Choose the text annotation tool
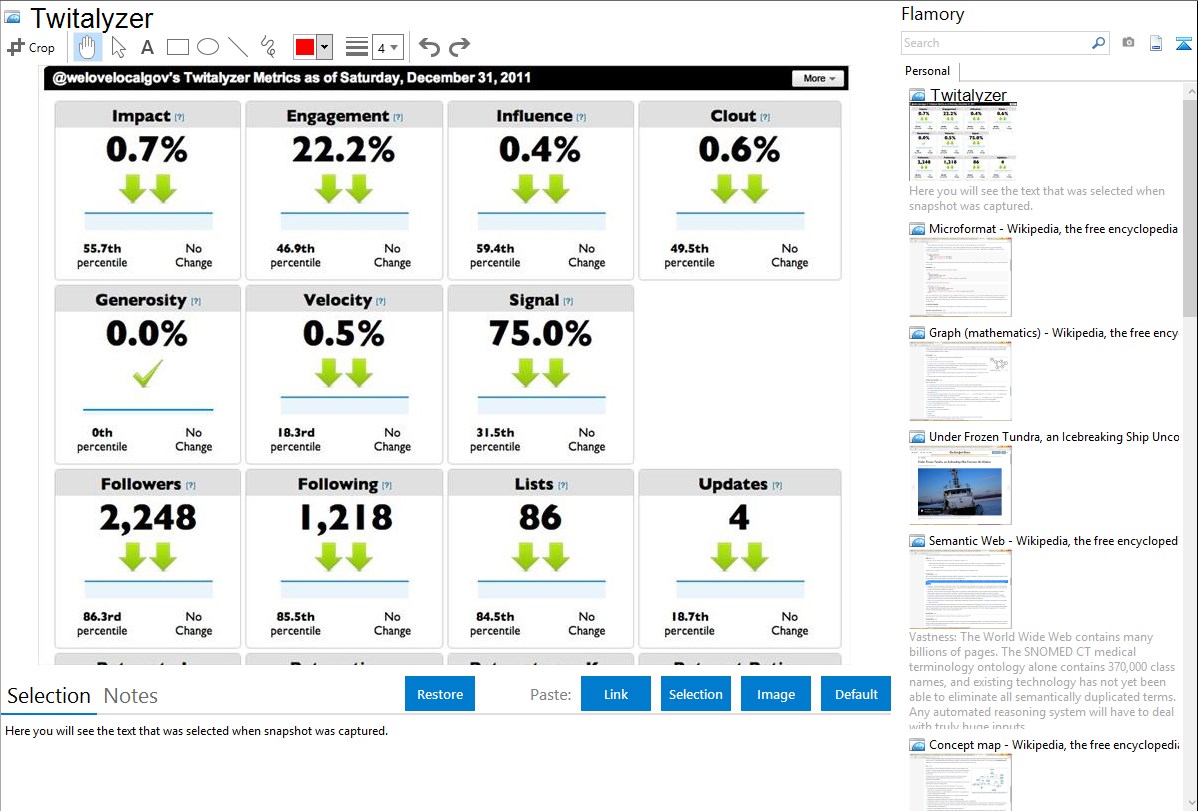Screen dimensions: 1198x811 [x=147, y=47]
